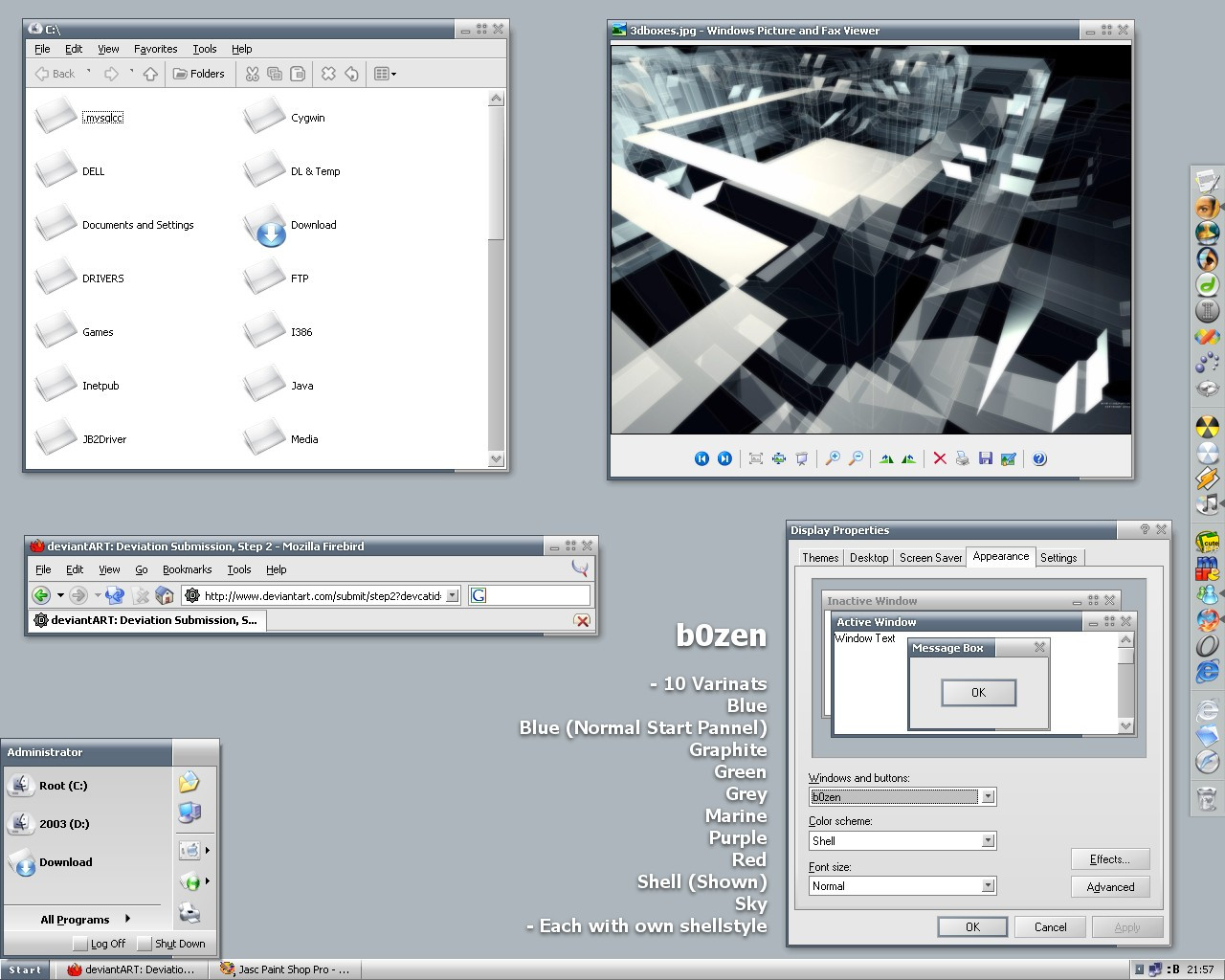Click the zoom in magnifier in Picture Viewer
Screen dimensions: 1225x980
click(x=833, y=459)
